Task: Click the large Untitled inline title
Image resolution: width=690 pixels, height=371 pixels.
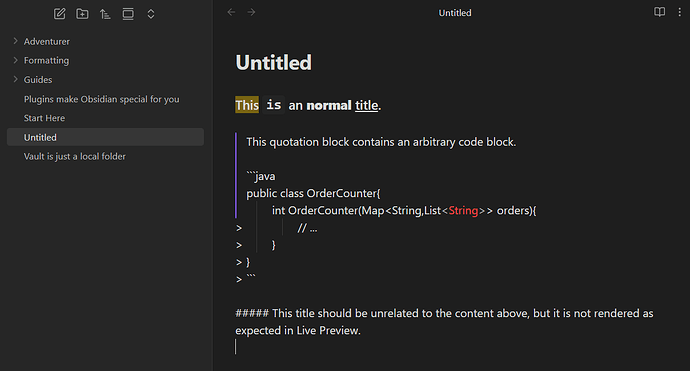Action: click(x=273, y=62)
